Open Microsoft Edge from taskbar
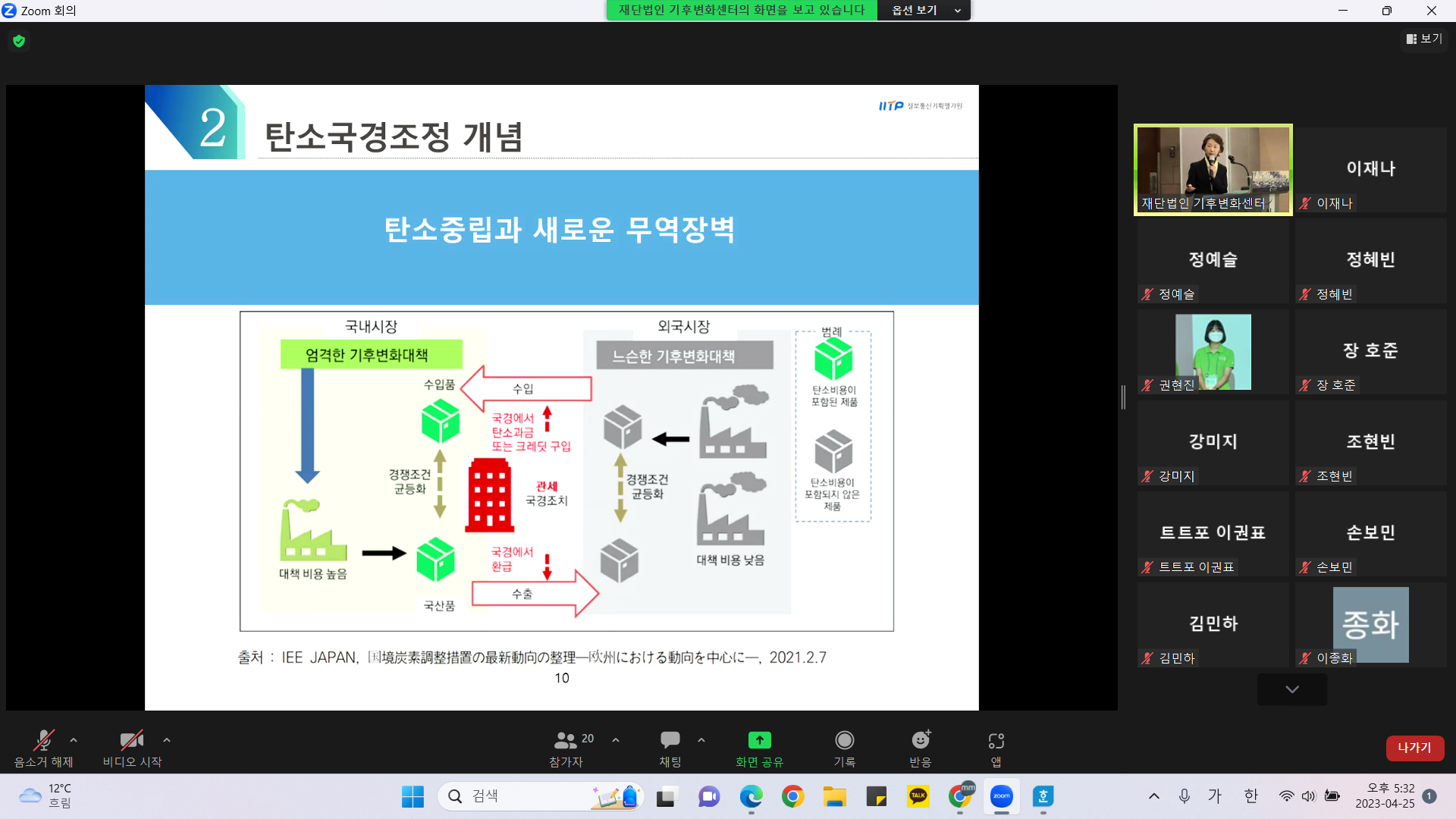Screen dimensions: 1456x819 coord(752,796)
